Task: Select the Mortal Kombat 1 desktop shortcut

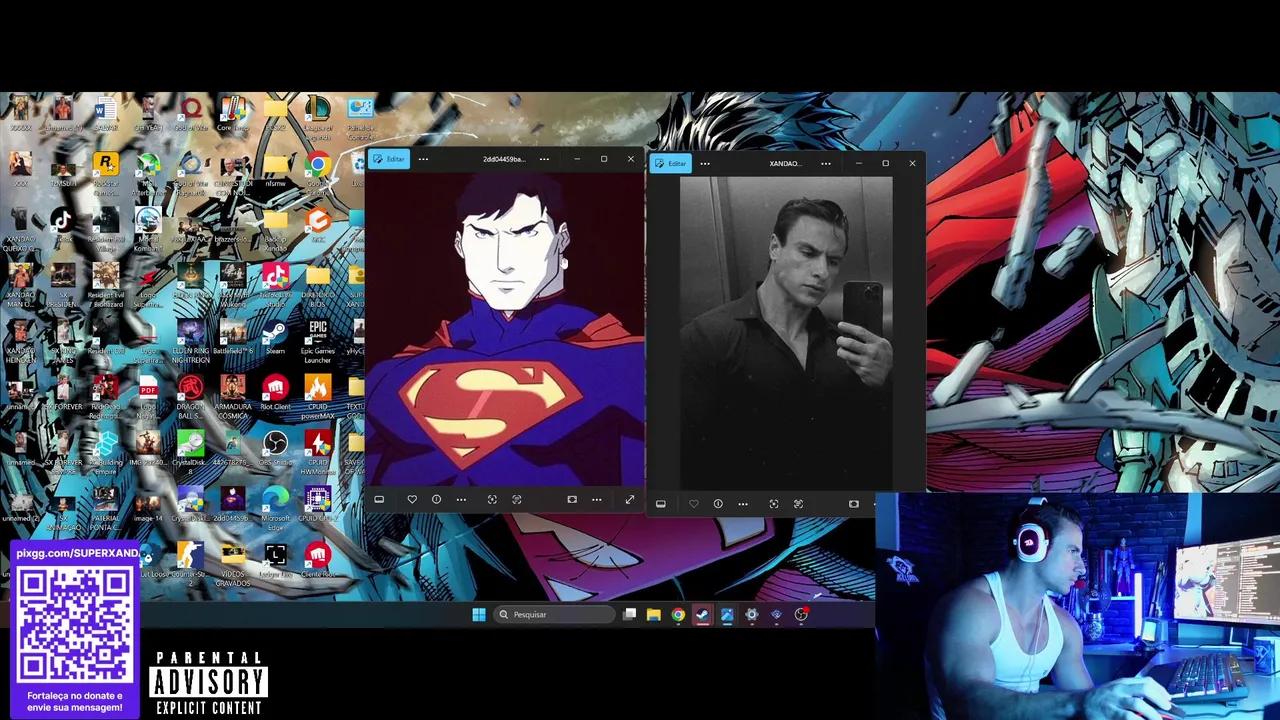Action: coord(148,227)
